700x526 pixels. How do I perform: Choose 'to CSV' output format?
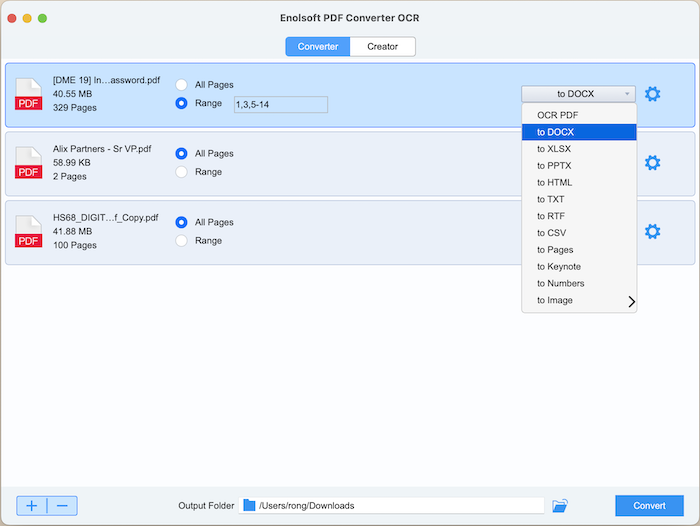(x=579, y=233)
